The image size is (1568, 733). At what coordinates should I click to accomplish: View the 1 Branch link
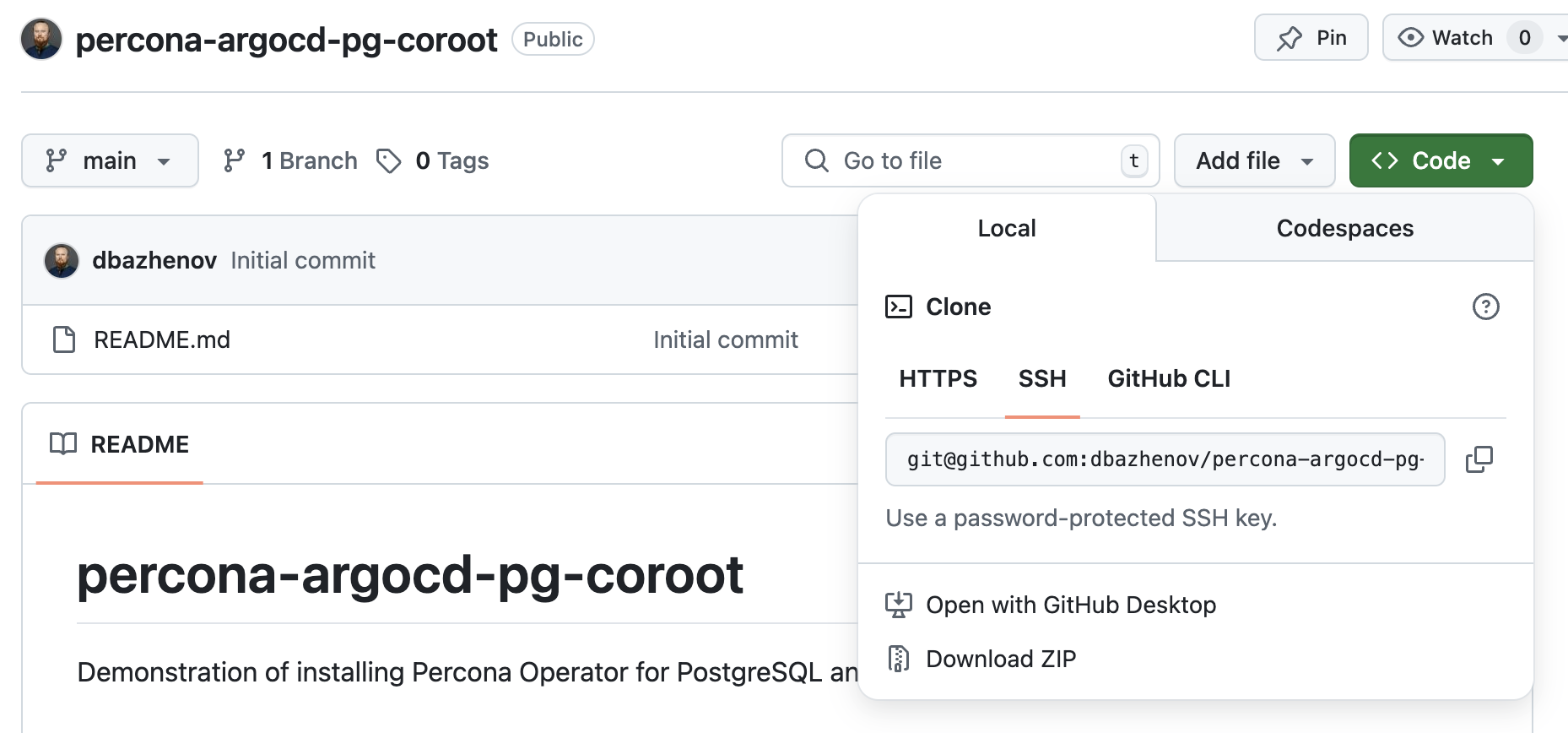coord(290,160)
